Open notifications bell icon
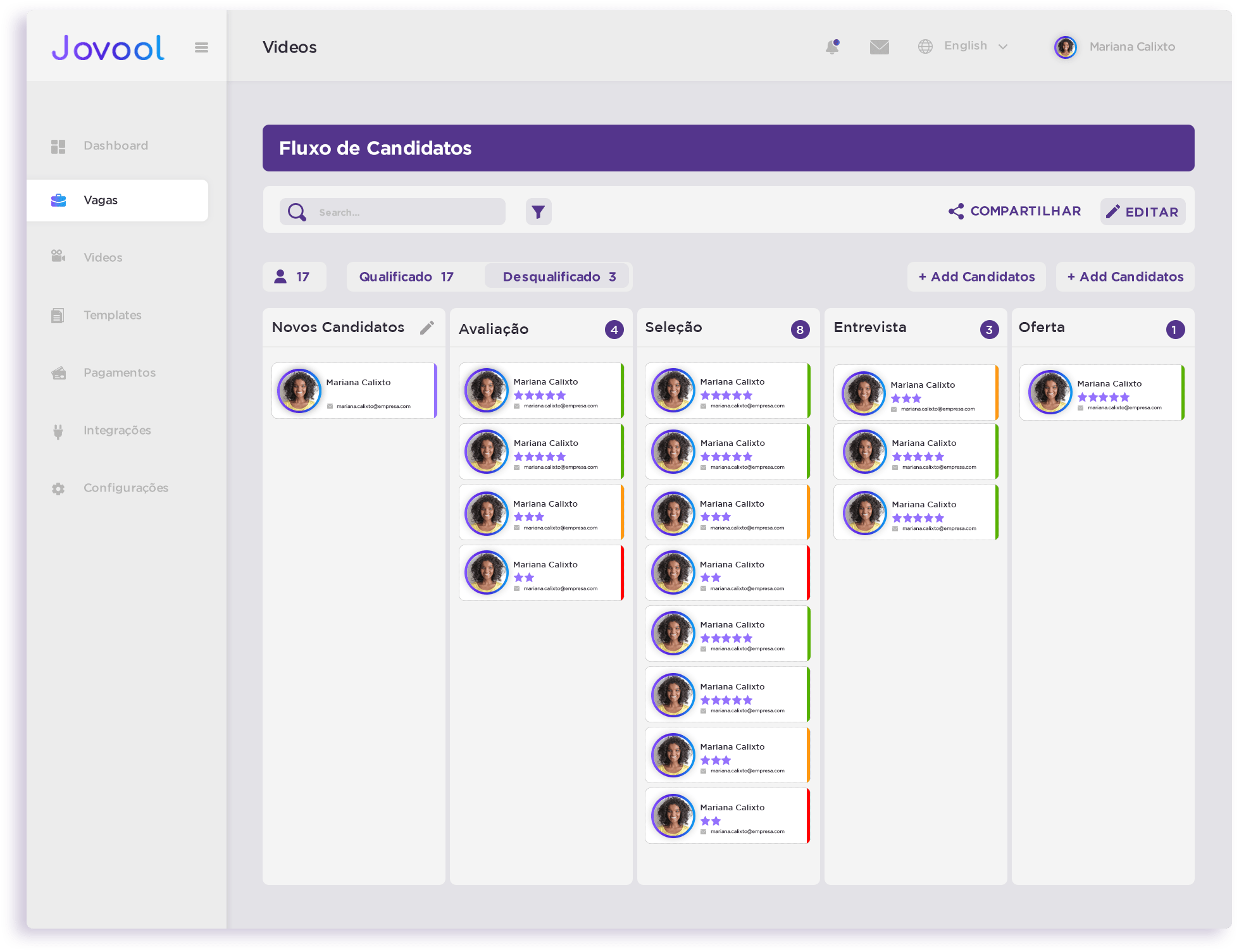The width and height of the screenshot is (1239, 952). coord(832,47)
